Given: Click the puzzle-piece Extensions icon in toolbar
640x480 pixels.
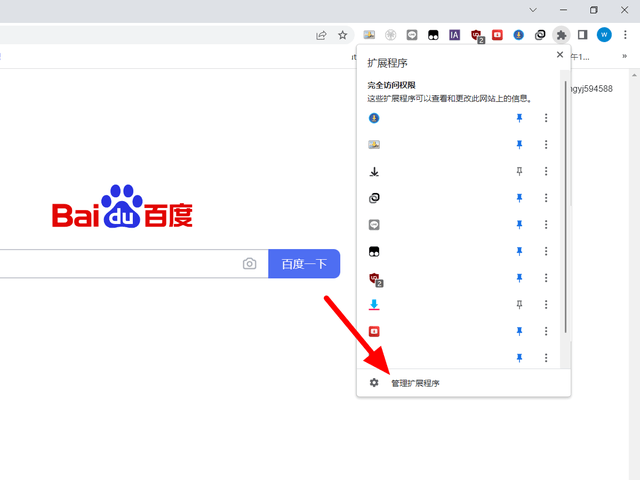Looking at the screenshot, I should (561, 35).
